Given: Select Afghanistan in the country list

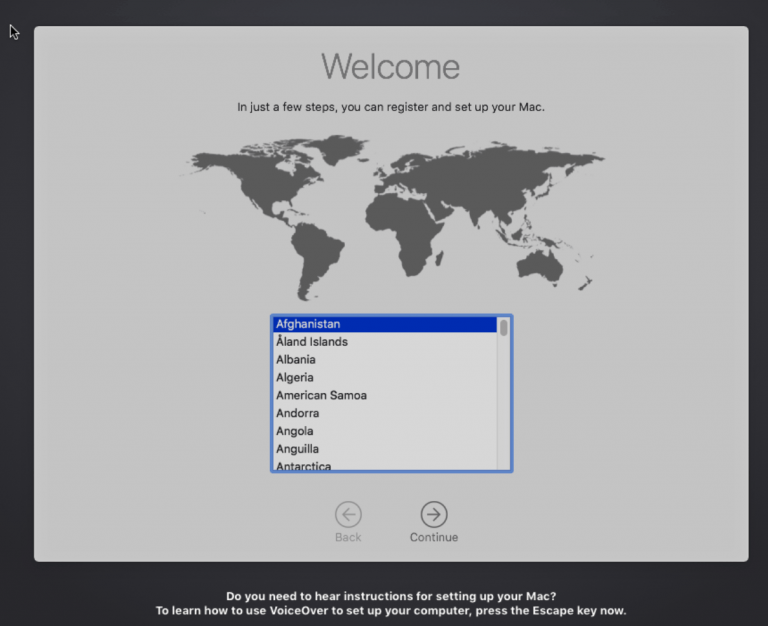Looking at the screenshot, I should (308, 324).
